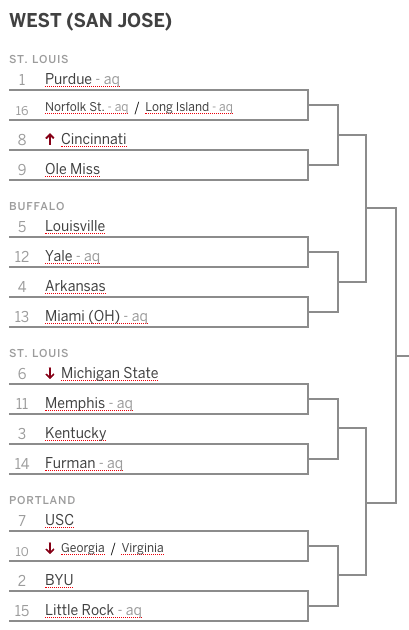Select Arkansas in the bracket
This screenshot has height=630, width=409.
pos(75,286)
